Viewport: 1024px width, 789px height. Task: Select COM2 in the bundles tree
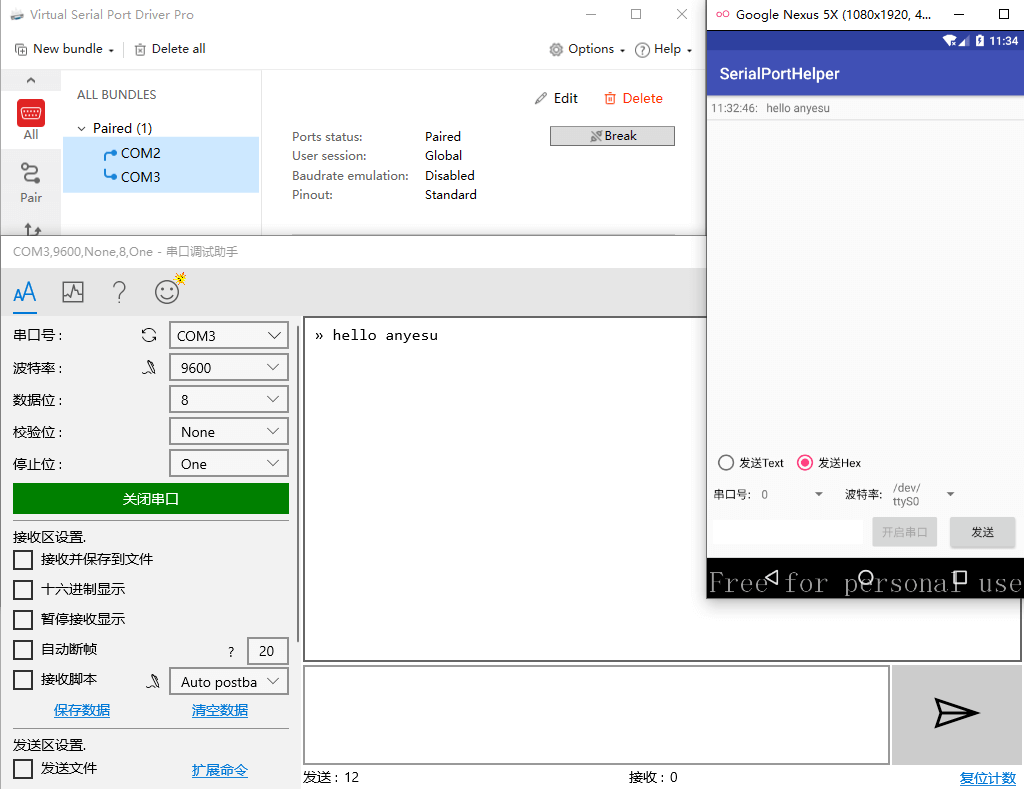click(140, 153)
